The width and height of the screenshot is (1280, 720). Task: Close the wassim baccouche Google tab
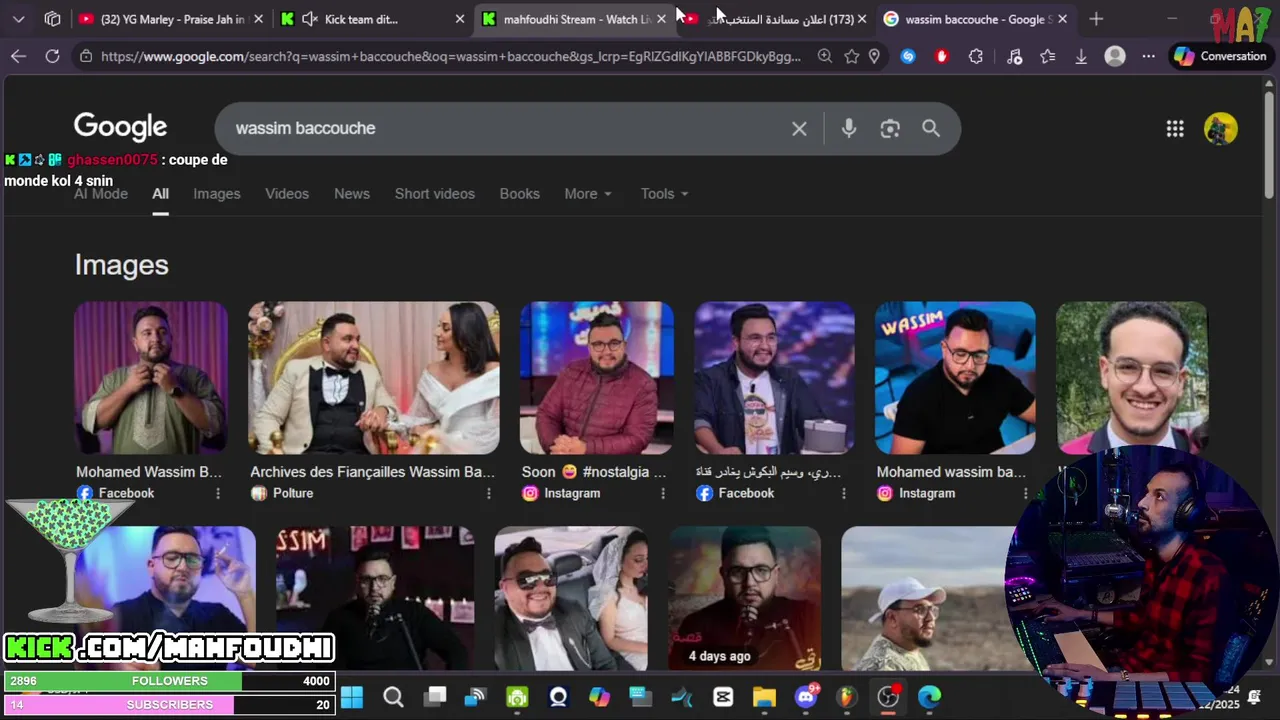pos(1062,19)
